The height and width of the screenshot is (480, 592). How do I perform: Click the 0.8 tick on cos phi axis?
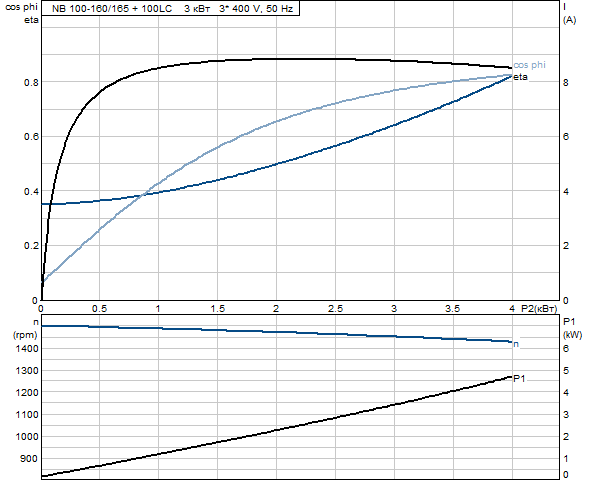pyautogui.click(x=31, y=82)
